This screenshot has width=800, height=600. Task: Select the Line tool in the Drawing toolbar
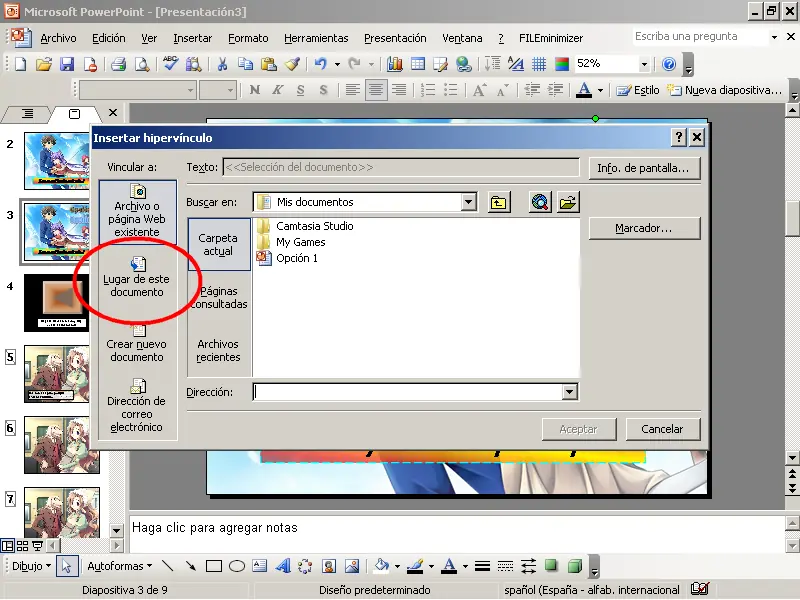click(167, 566)
